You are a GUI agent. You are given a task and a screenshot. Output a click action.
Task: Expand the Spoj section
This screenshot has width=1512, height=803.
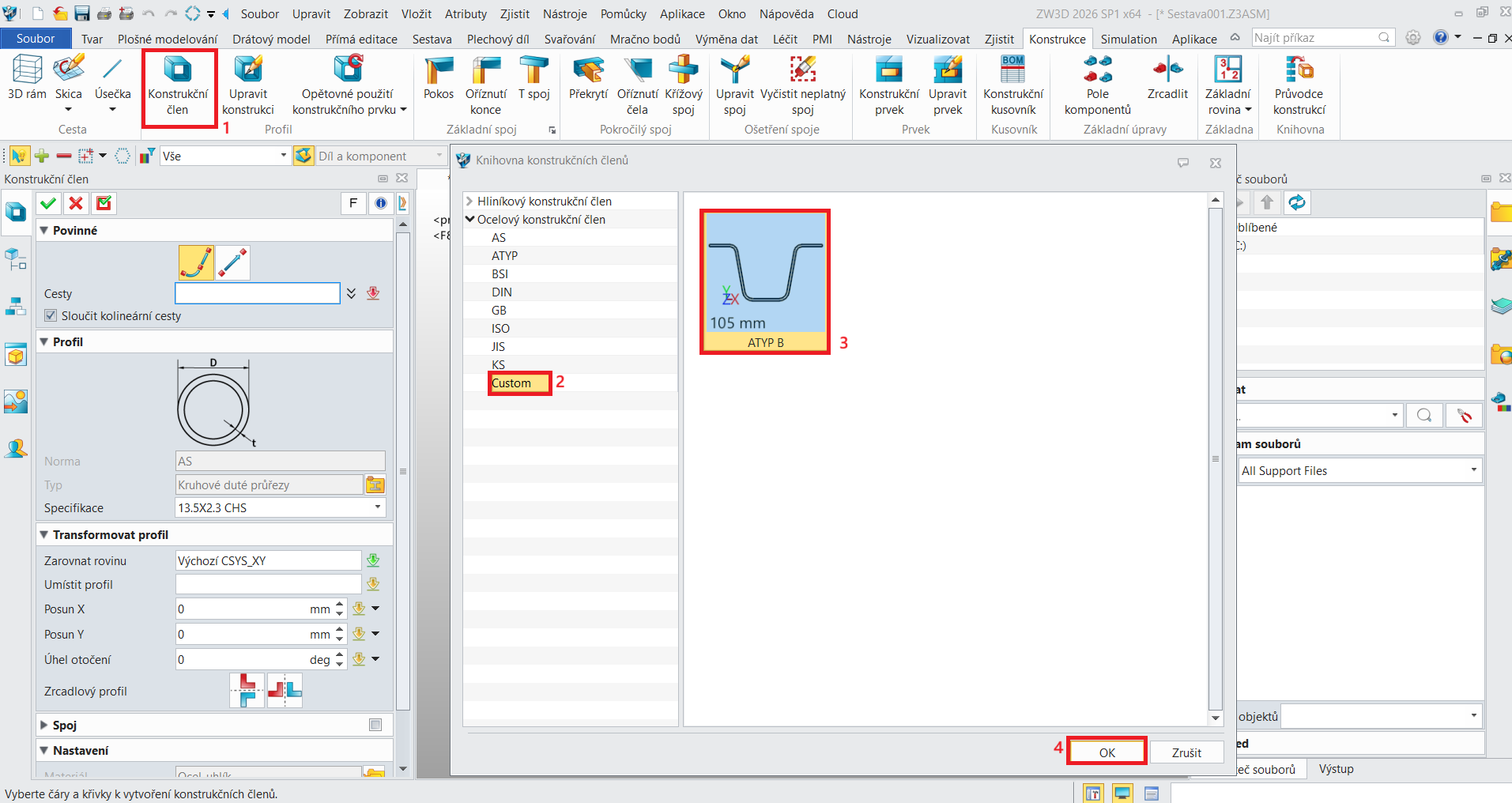(x=44, y=725)
